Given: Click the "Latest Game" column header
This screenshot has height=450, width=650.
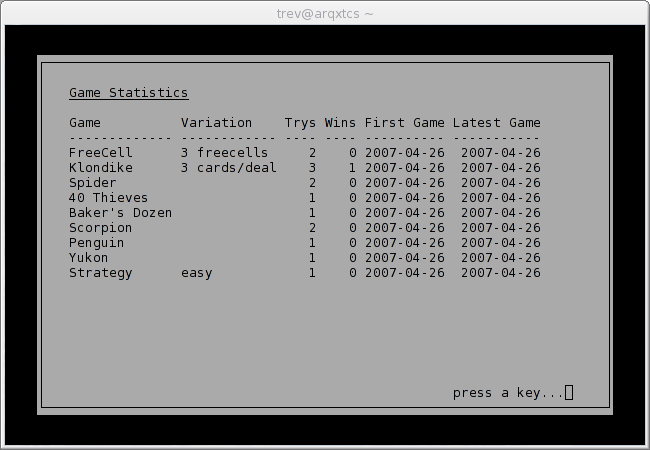Looking at the screenshot, I should click(x=496, y=123).
